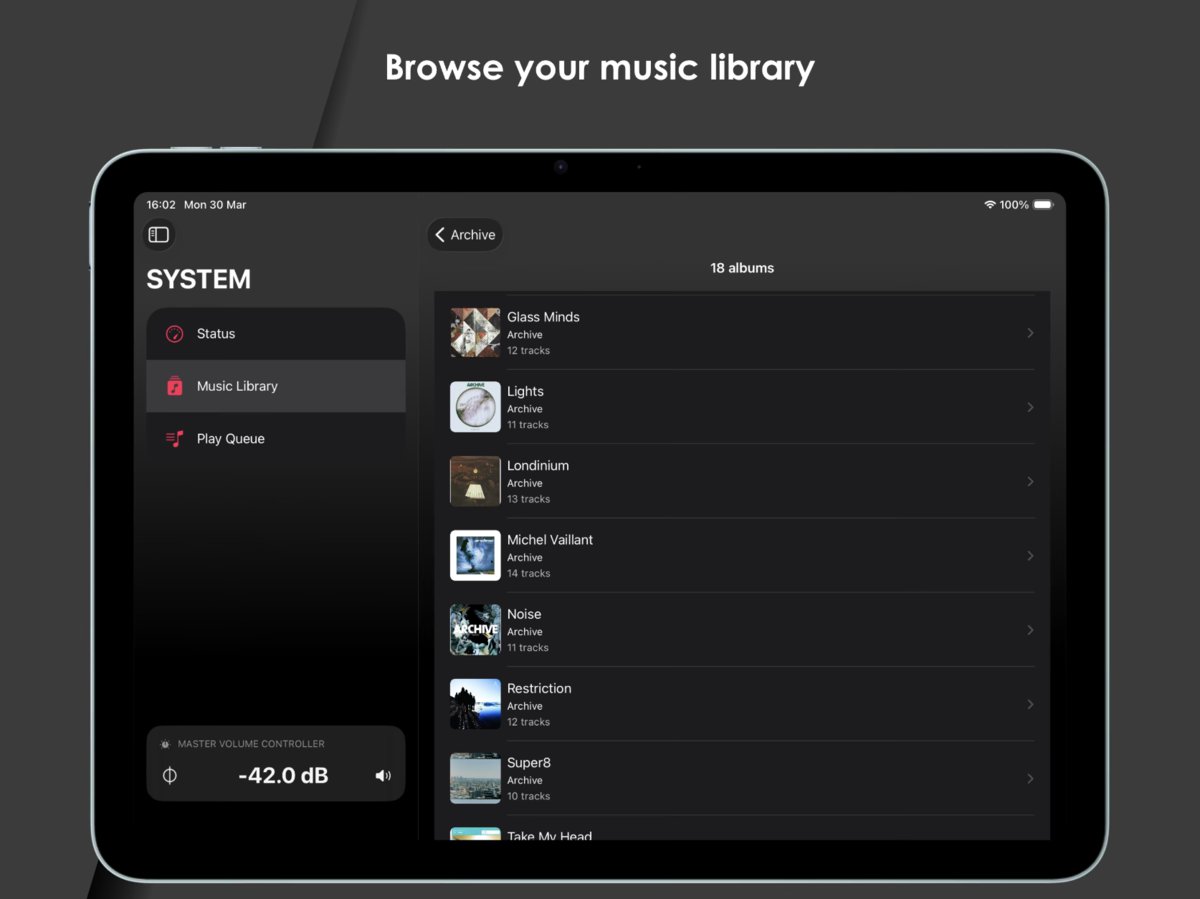Toggle the sidebar panel icon

point(159,235)
